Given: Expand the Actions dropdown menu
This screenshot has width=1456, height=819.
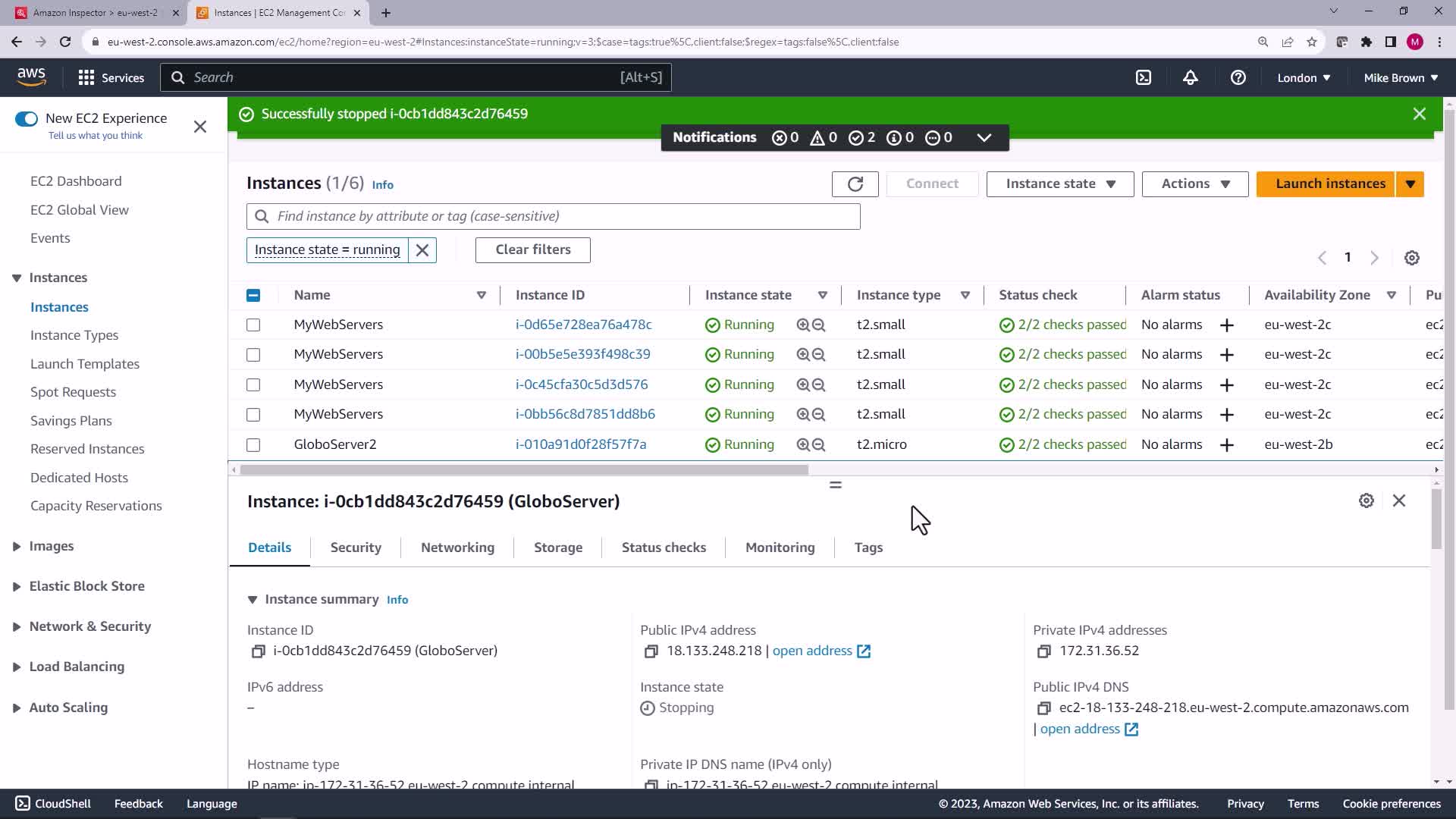Looking at the screenshot, I should [x=1194, y=184].
